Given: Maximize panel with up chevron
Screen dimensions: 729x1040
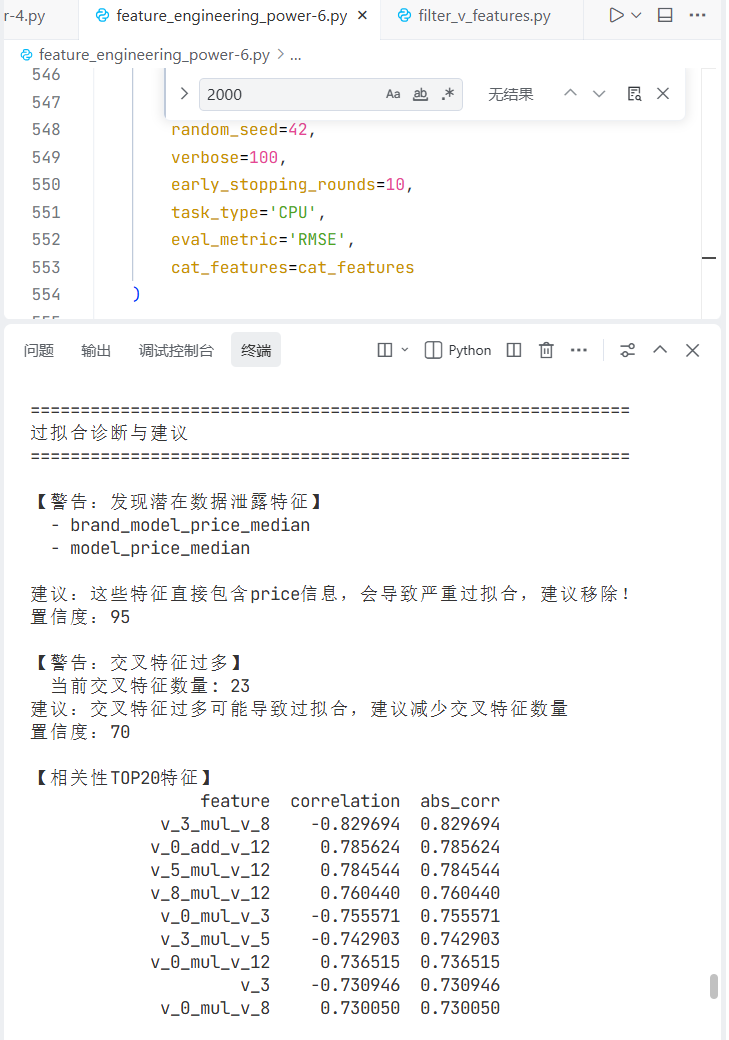Looking at the screenshot, I should [x=660, y=350].
